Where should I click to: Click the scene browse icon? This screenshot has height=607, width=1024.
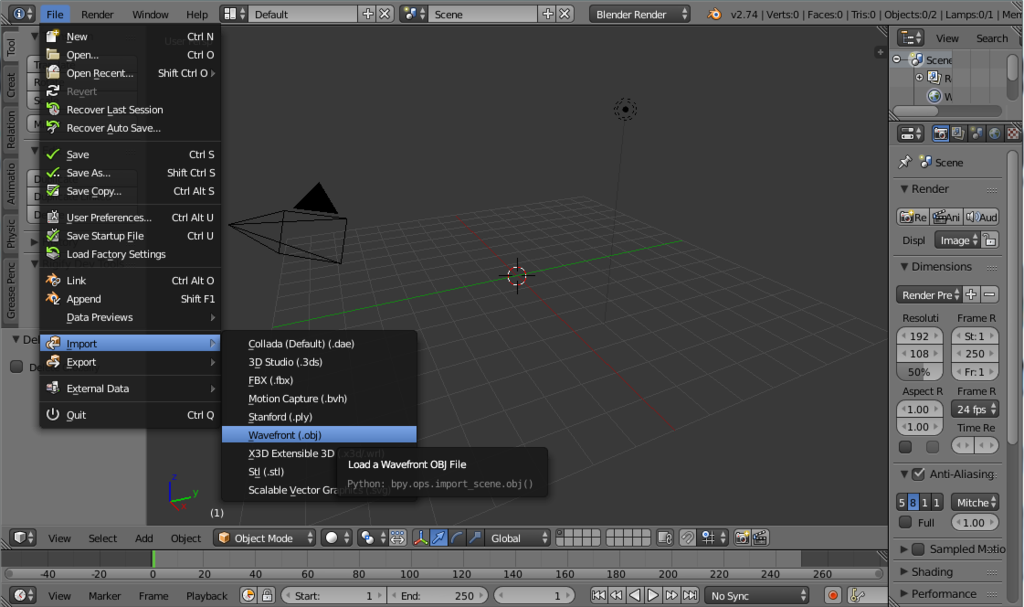click(x=413, y=14)
